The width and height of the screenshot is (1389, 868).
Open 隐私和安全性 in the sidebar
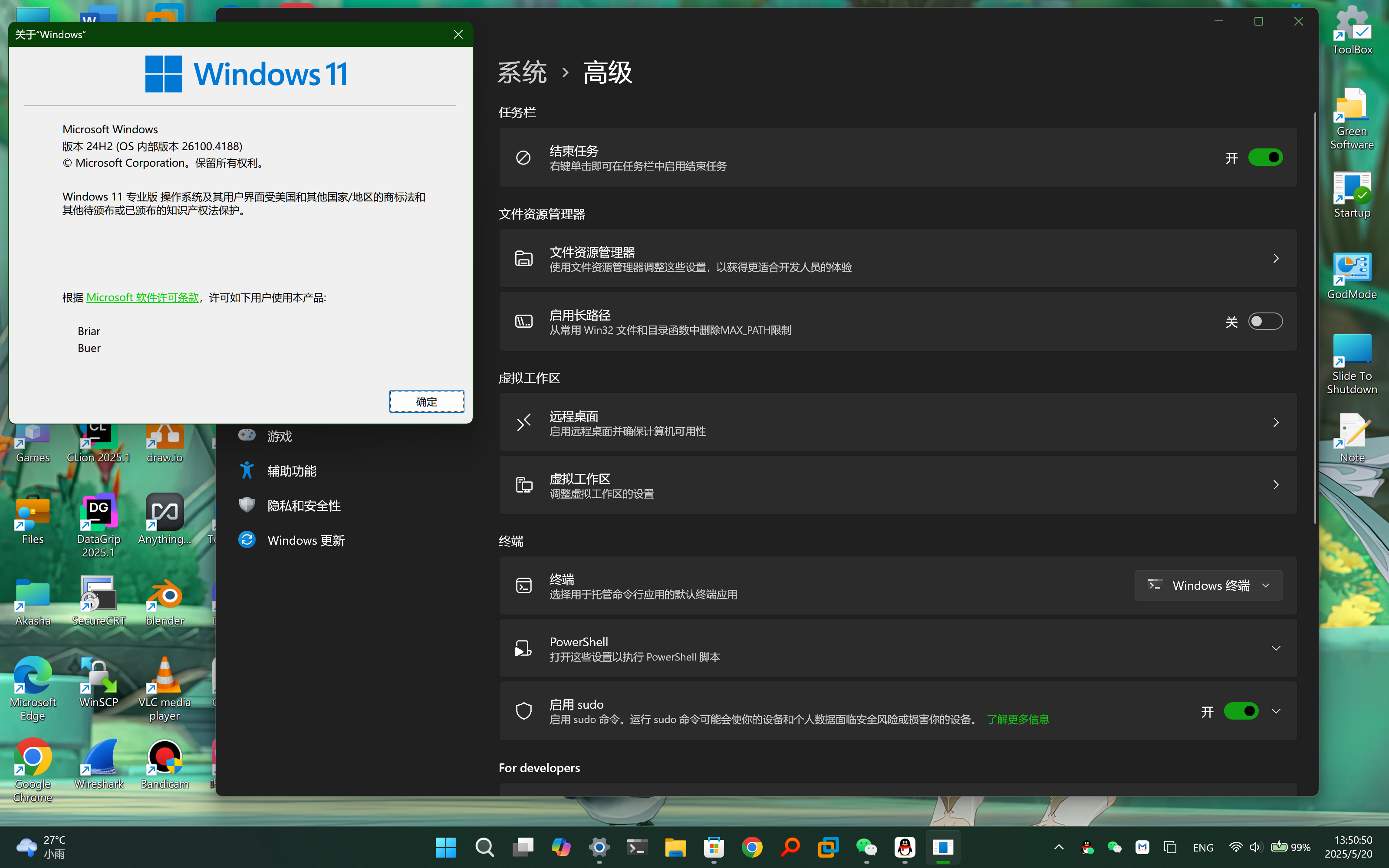click(304, 506)
